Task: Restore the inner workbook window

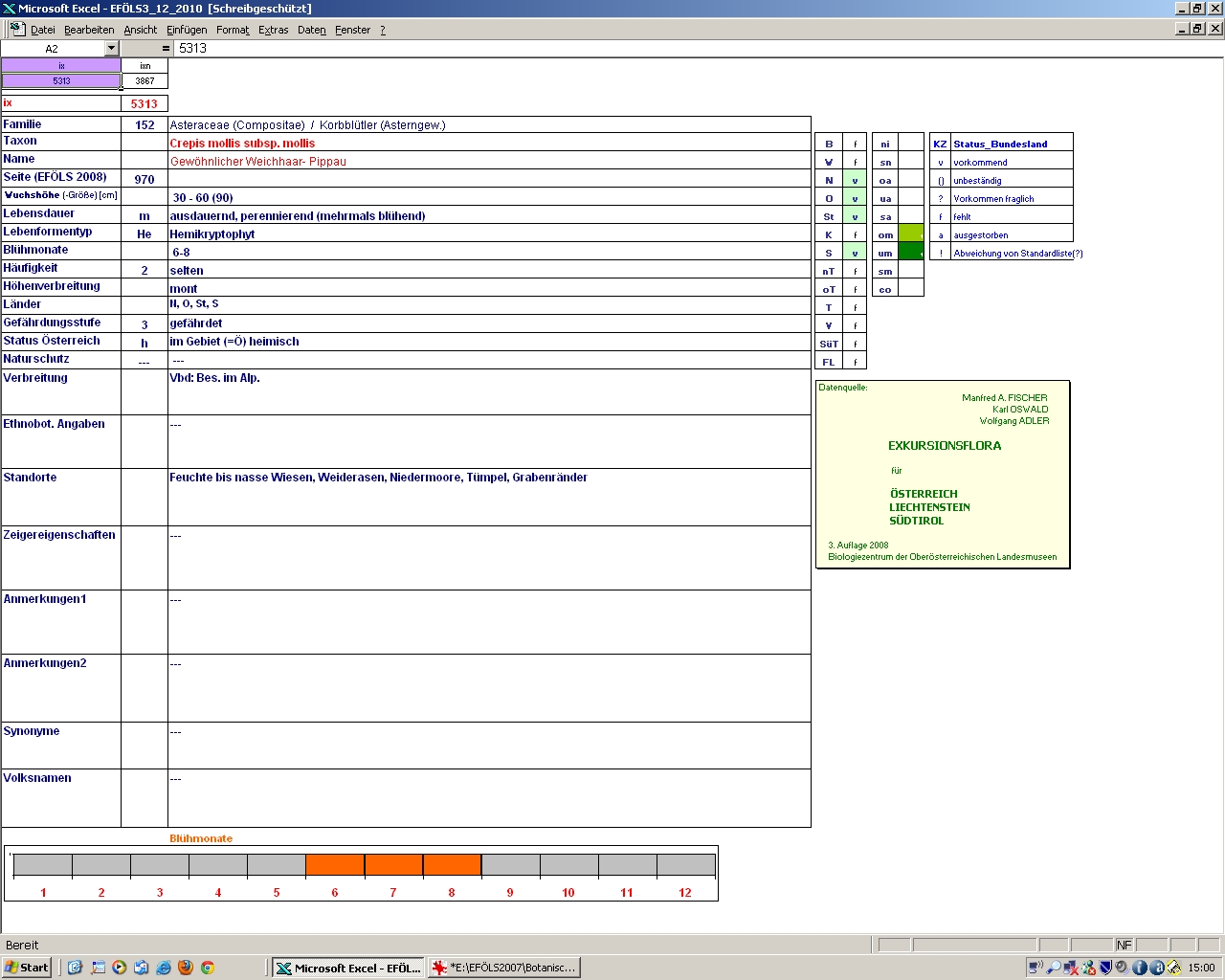Action: (x=1198, y=29)
